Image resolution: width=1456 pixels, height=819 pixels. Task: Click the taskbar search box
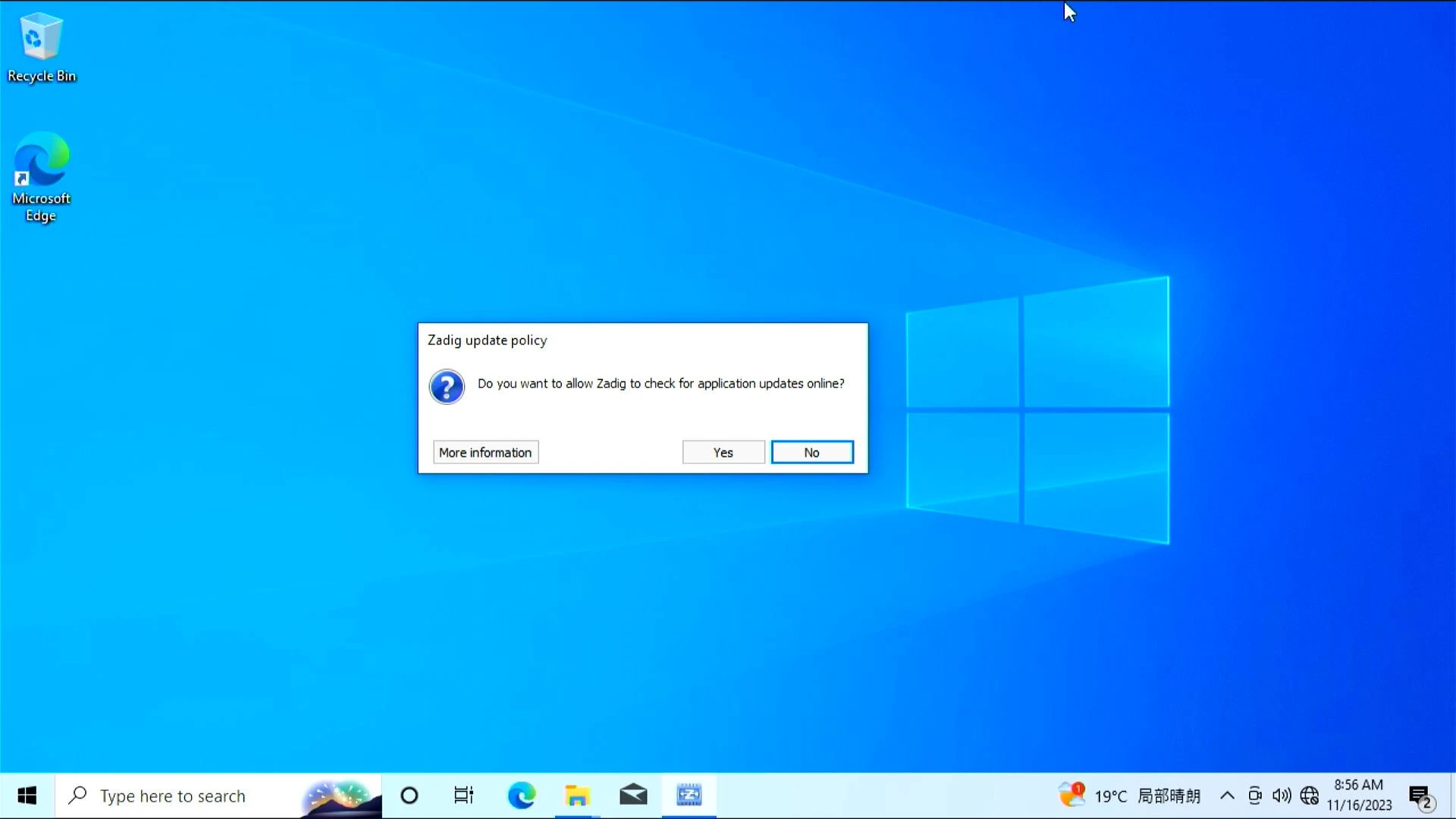pyautogui.click(x=218, y=795)
